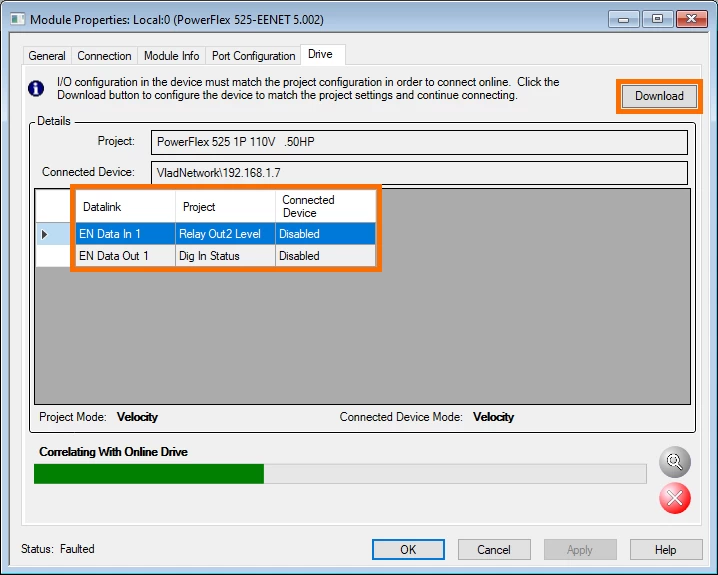
Task: Click the Dig In Status cell
Action: tap(225, 256)
